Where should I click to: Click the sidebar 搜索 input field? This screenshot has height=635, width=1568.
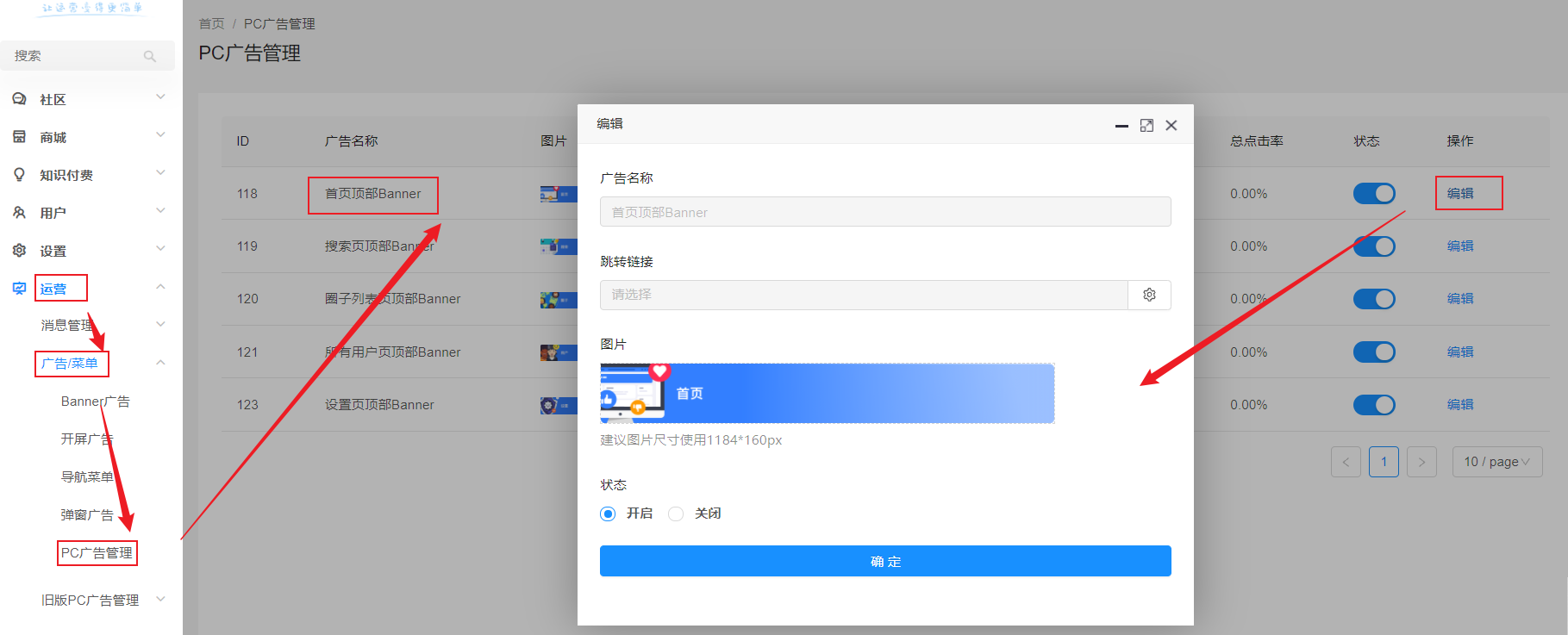point(87,56)
